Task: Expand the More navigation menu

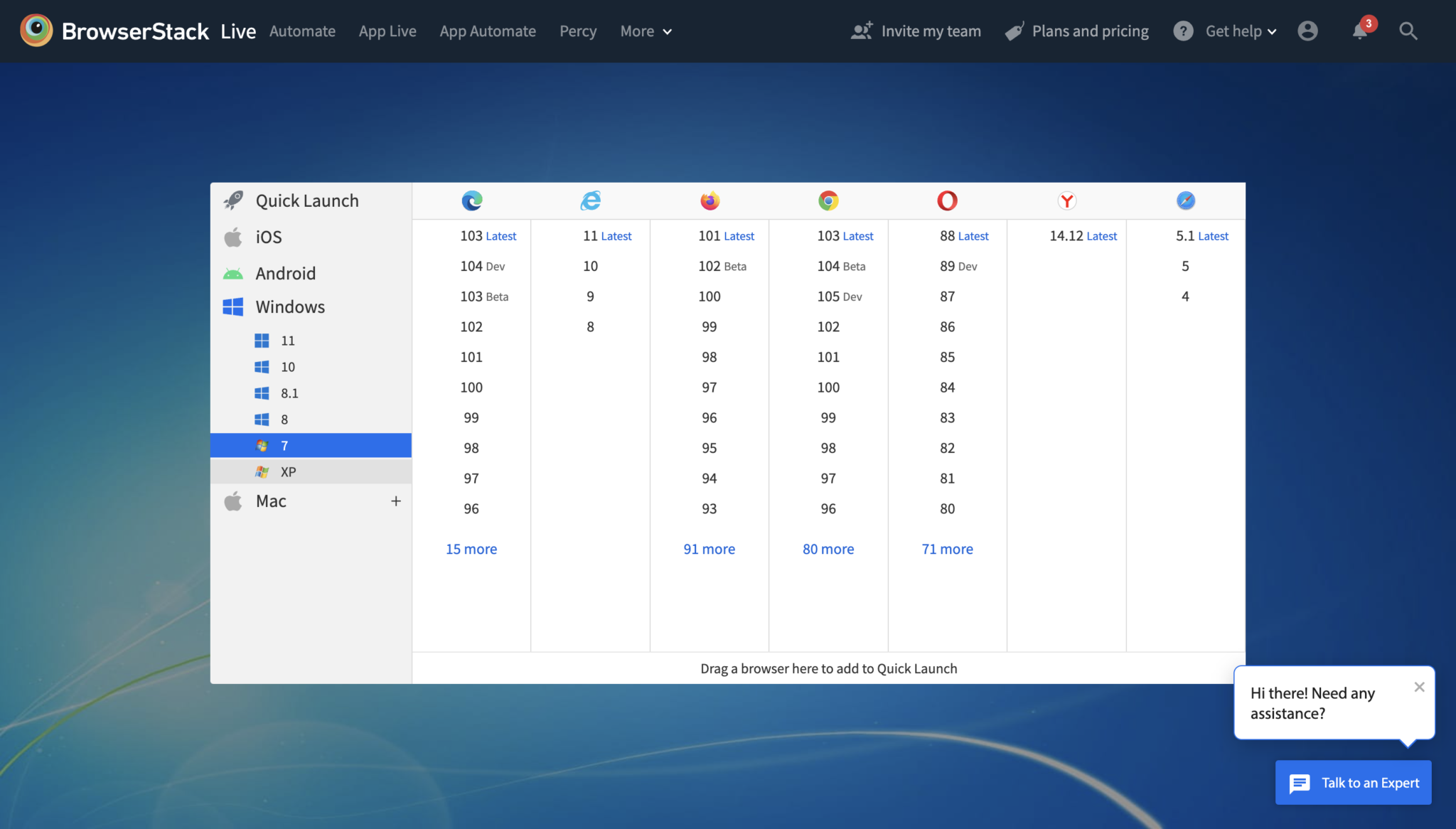Action: [x=644, y=31]
